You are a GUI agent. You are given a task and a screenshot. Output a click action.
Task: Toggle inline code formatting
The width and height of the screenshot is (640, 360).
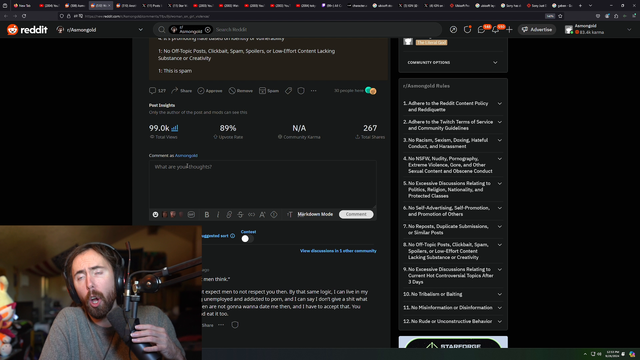251,214
